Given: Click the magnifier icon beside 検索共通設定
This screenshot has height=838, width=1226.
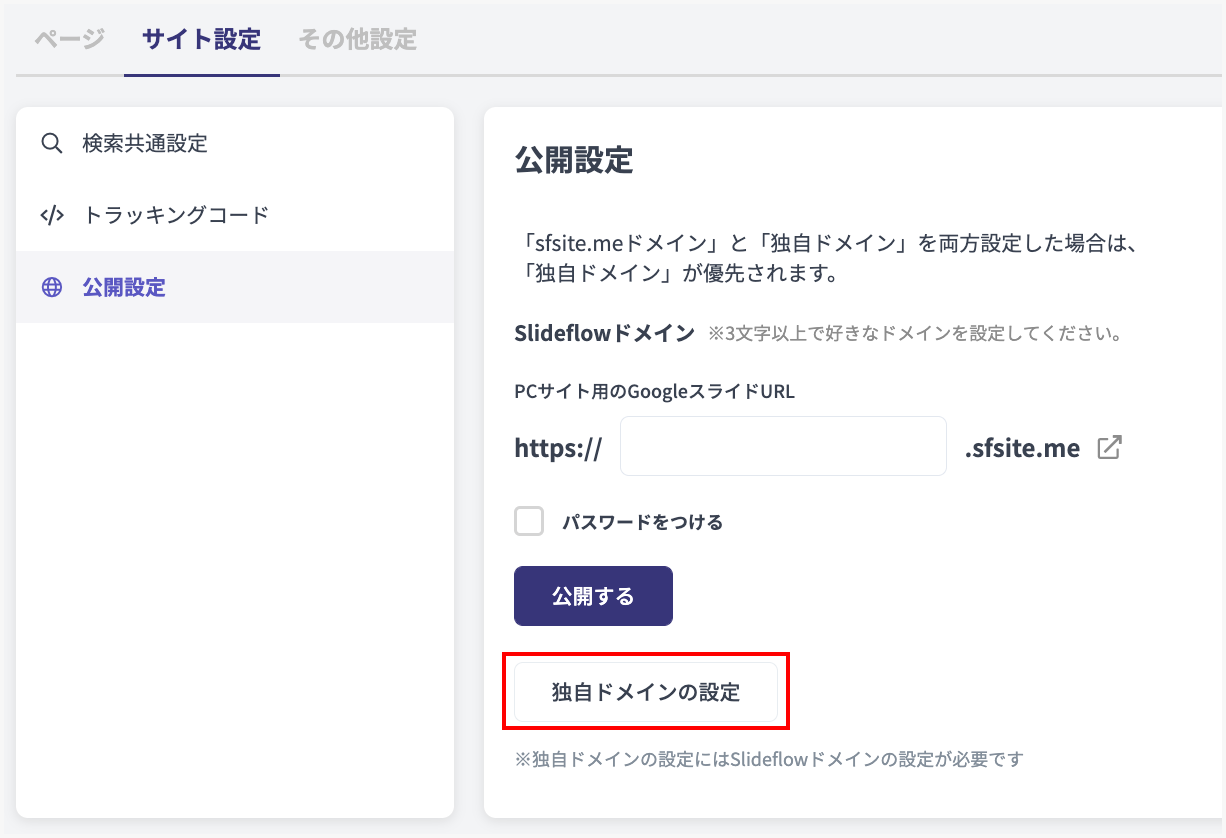Looking at the screenshot, I should 51,143.
